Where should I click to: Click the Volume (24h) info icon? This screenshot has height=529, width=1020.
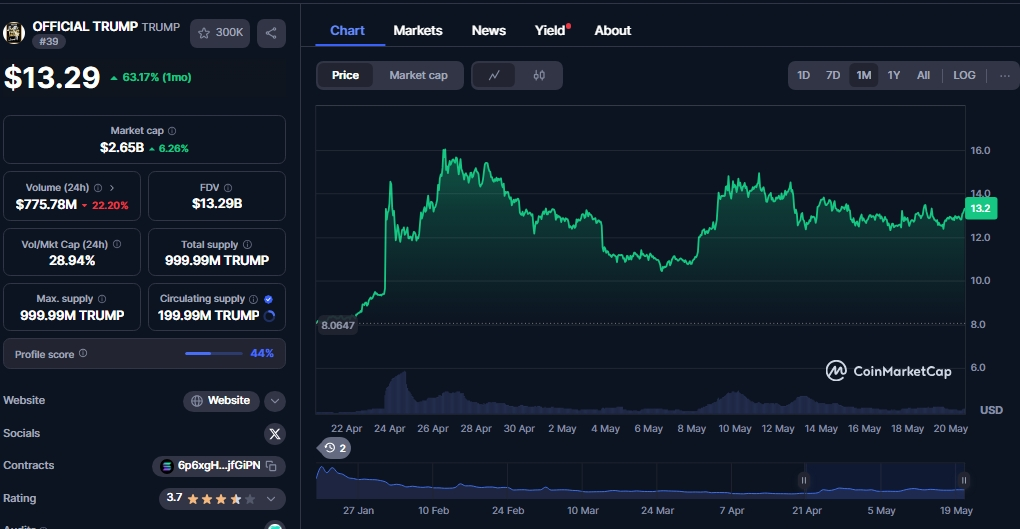(98, 188)
